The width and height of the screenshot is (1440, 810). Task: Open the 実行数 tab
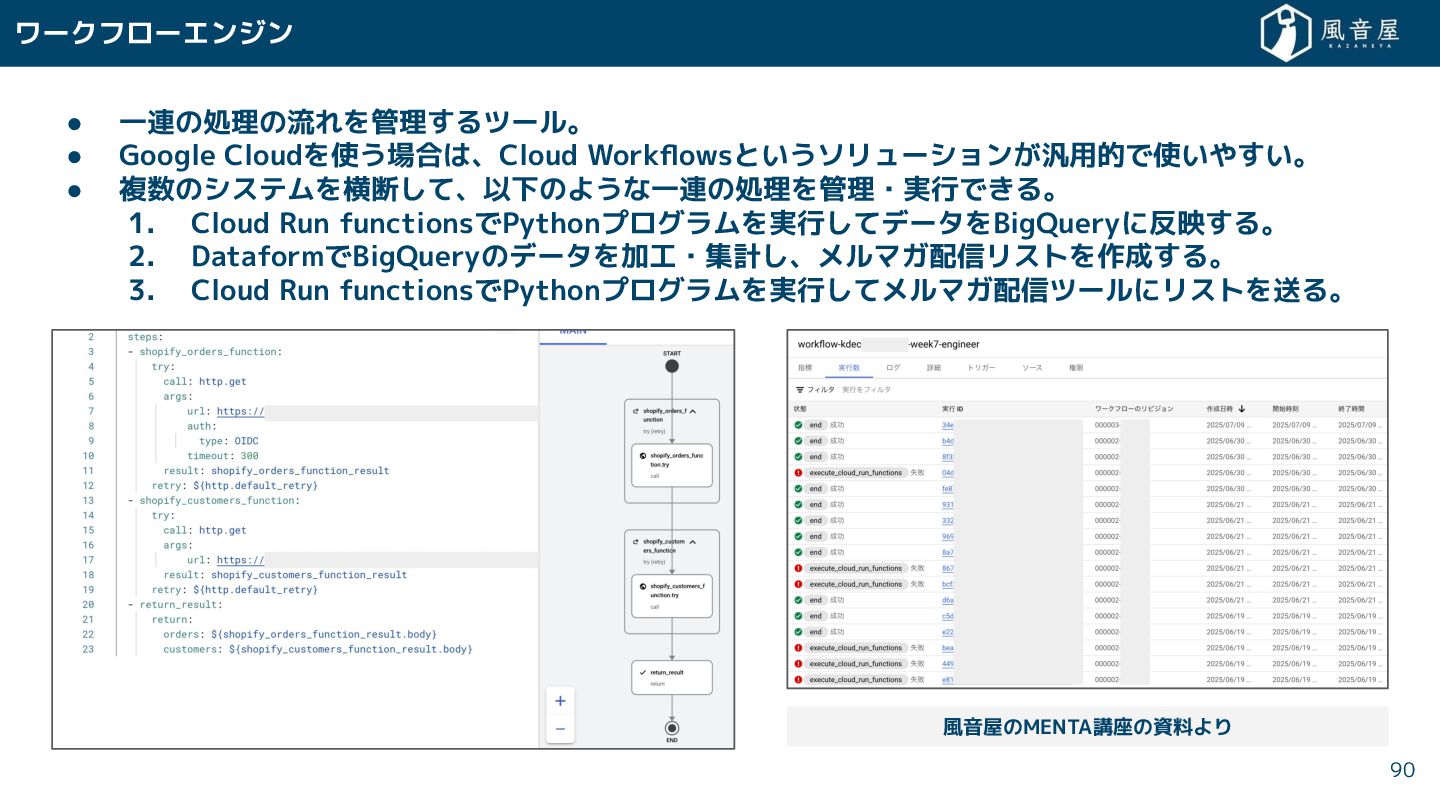point(849,368)
